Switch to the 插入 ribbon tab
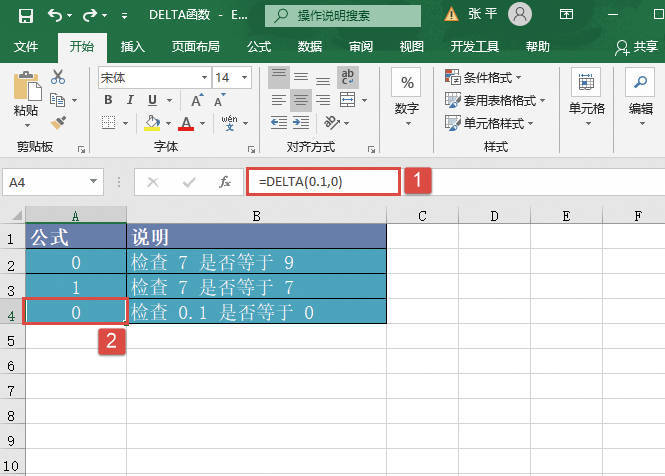Image resolution: width=665 pixels, height=476 pixels. tap(132, 47)
